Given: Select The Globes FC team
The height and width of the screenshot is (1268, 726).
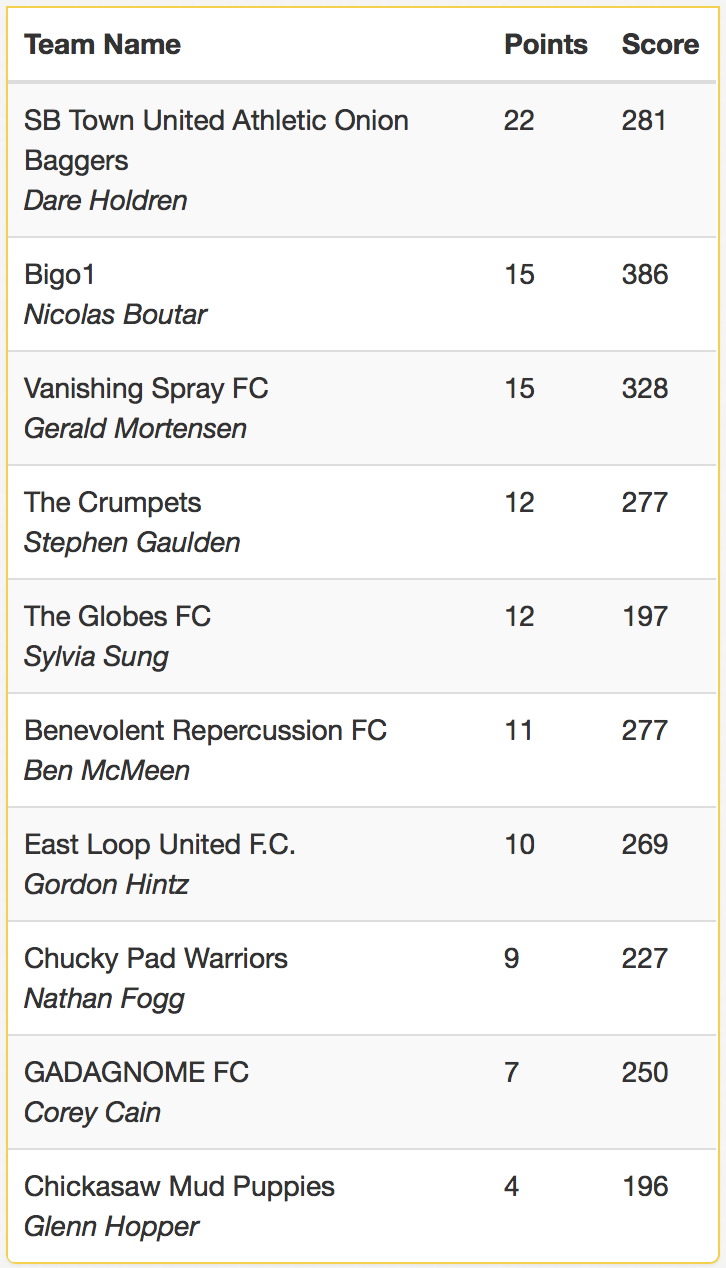Looking at the screenshot, I should pyautogui.click(x=117, y=617).
